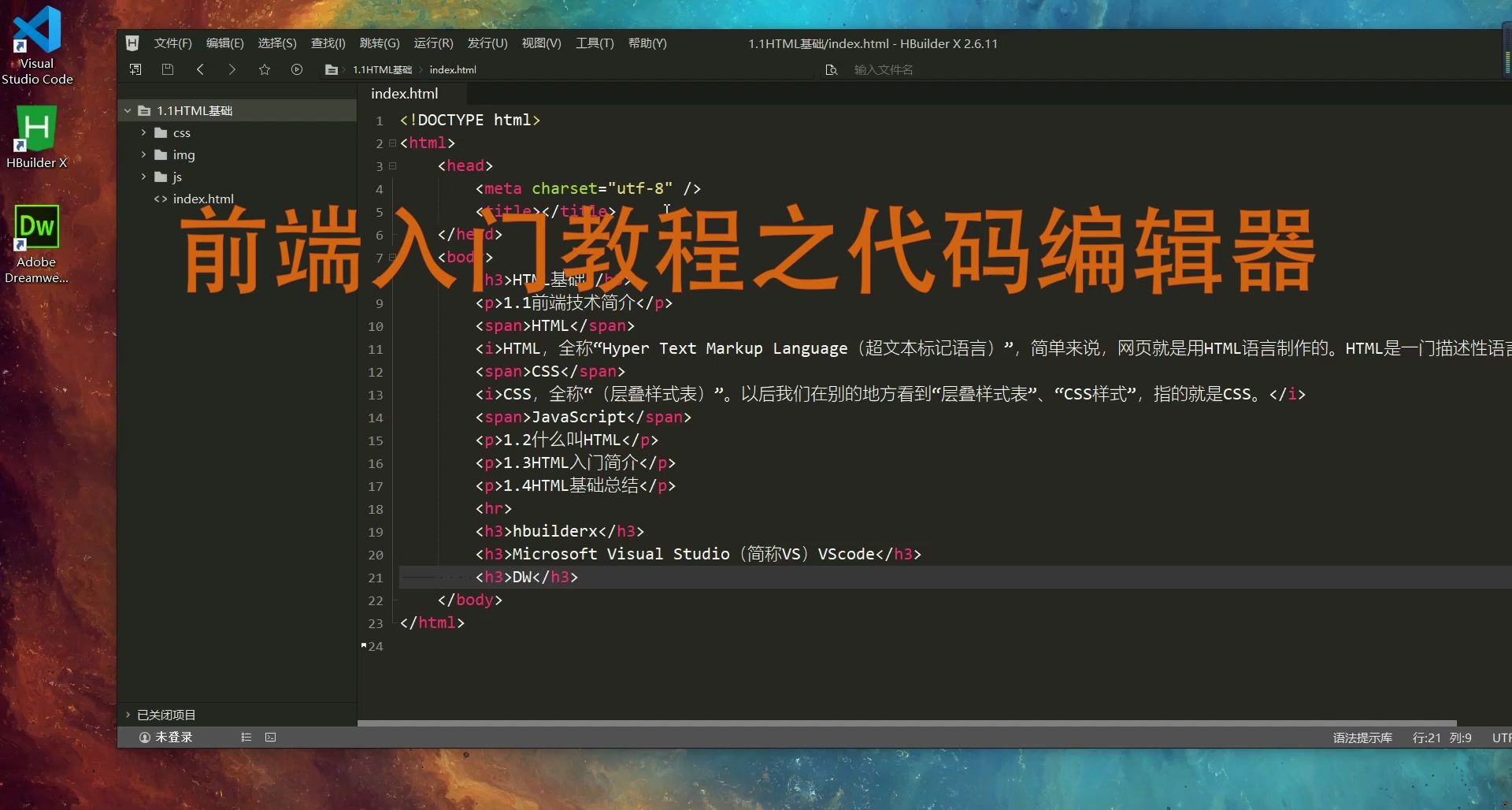Expand the css folder
Viewport: 1512px width, 810px height.
coord(143,133)
